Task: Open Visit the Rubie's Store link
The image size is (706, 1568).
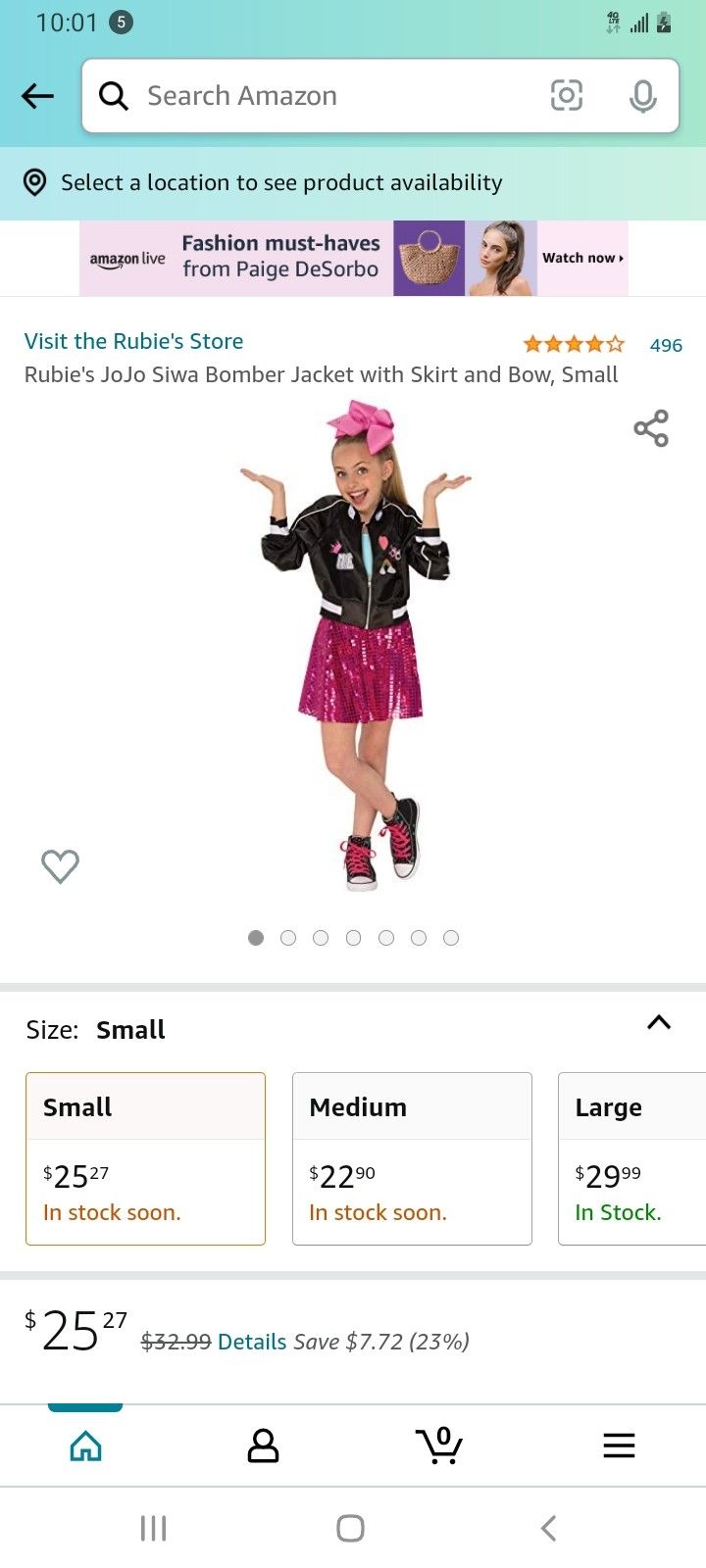Action: point(133,341)
